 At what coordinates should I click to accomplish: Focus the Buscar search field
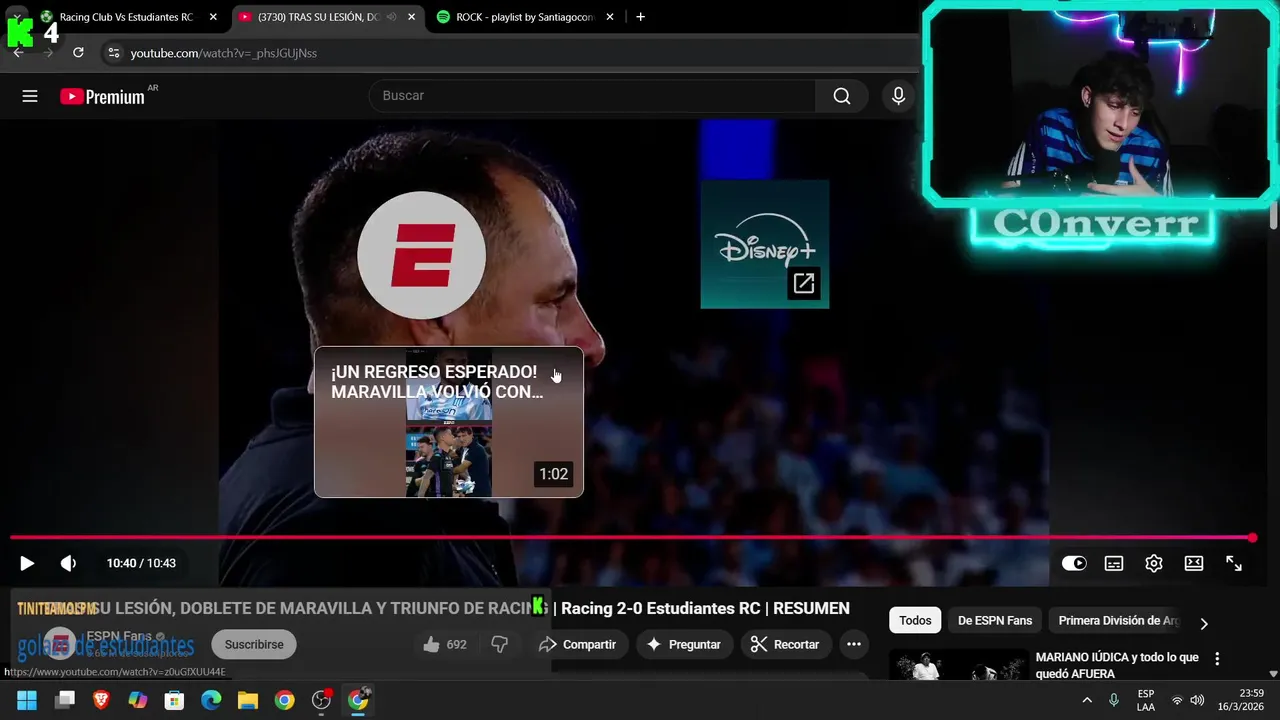pos(592,96)
